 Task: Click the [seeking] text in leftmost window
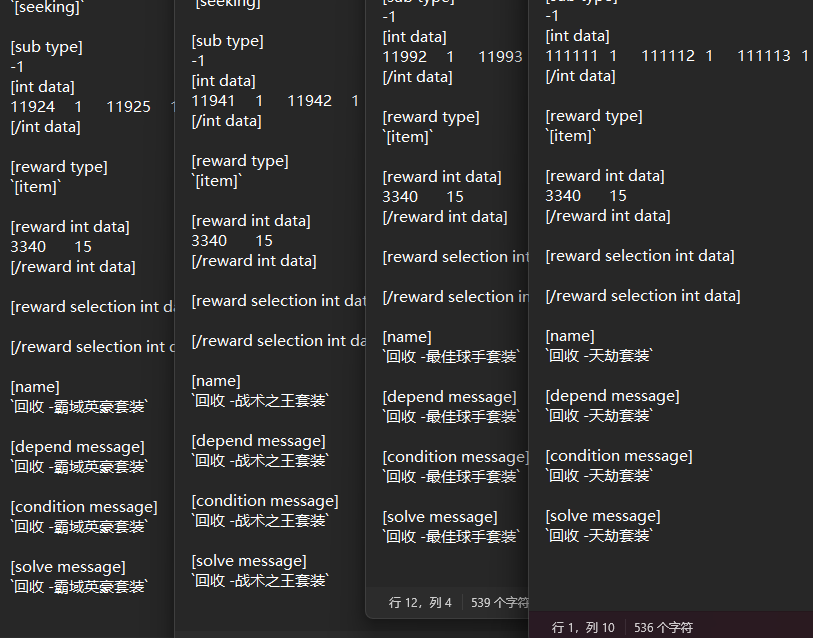(47, 8)
